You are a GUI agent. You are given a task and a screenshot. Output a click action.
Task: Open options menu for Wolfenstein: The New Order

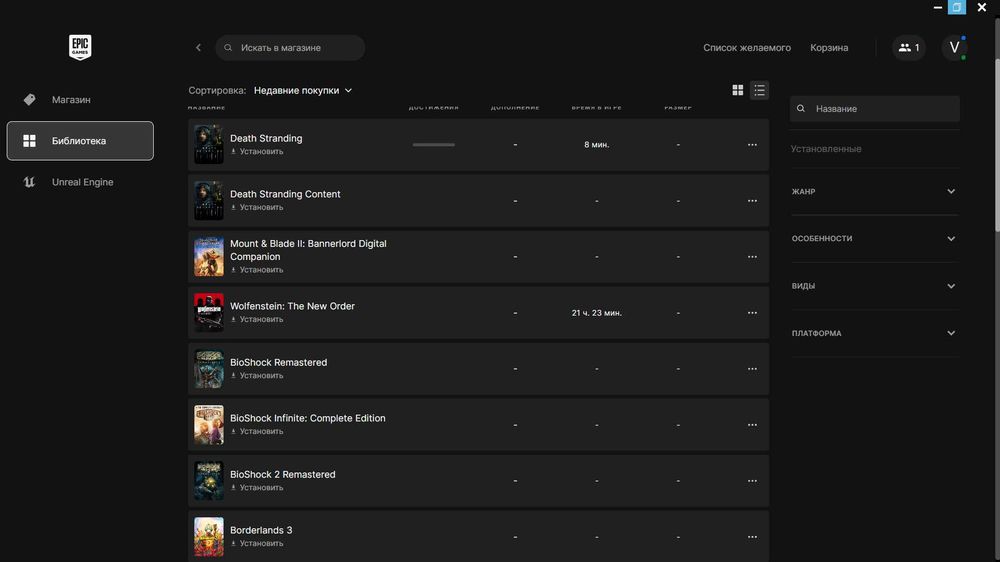752,313
